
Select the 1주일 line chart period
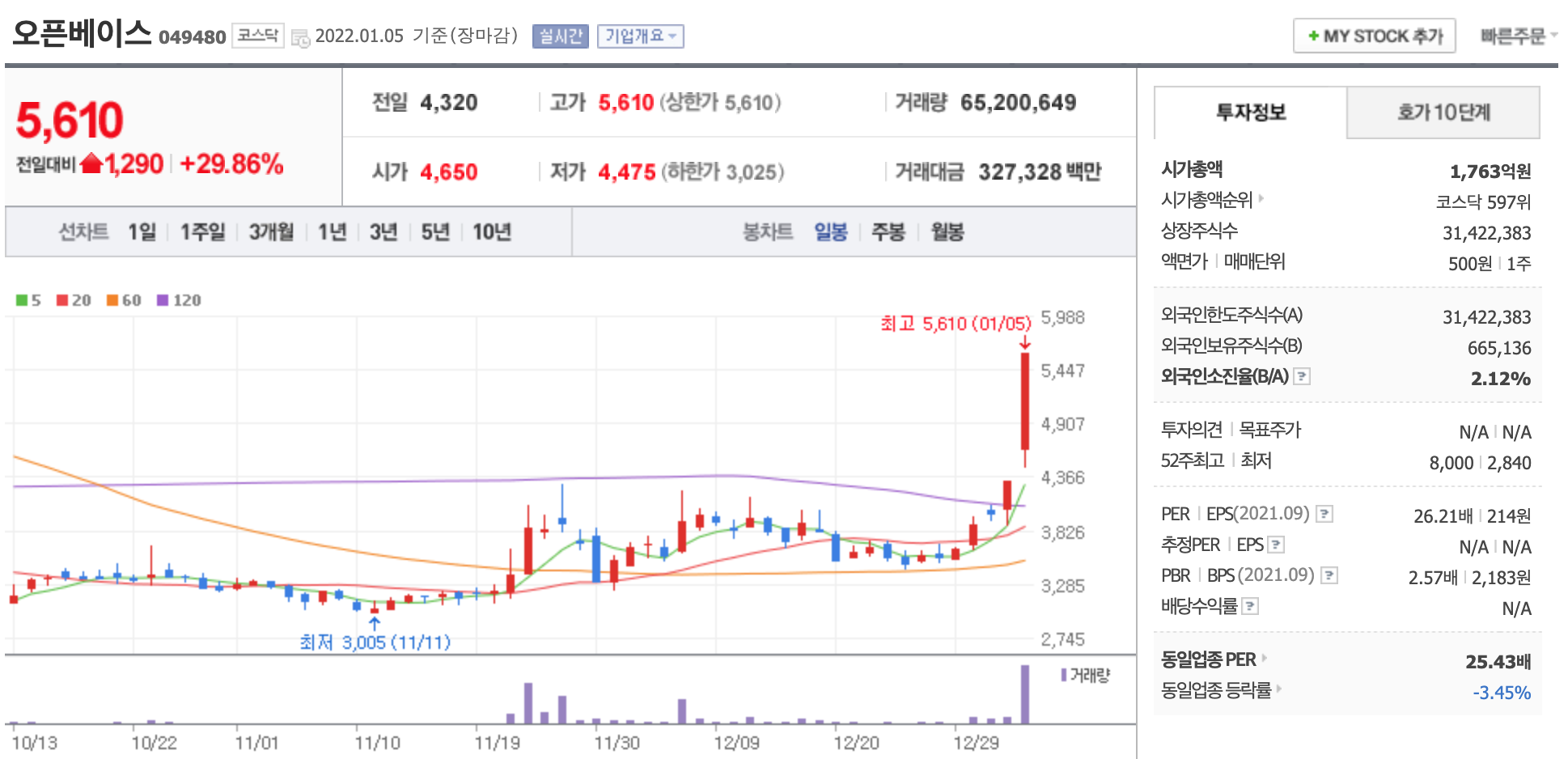[202, 232]
